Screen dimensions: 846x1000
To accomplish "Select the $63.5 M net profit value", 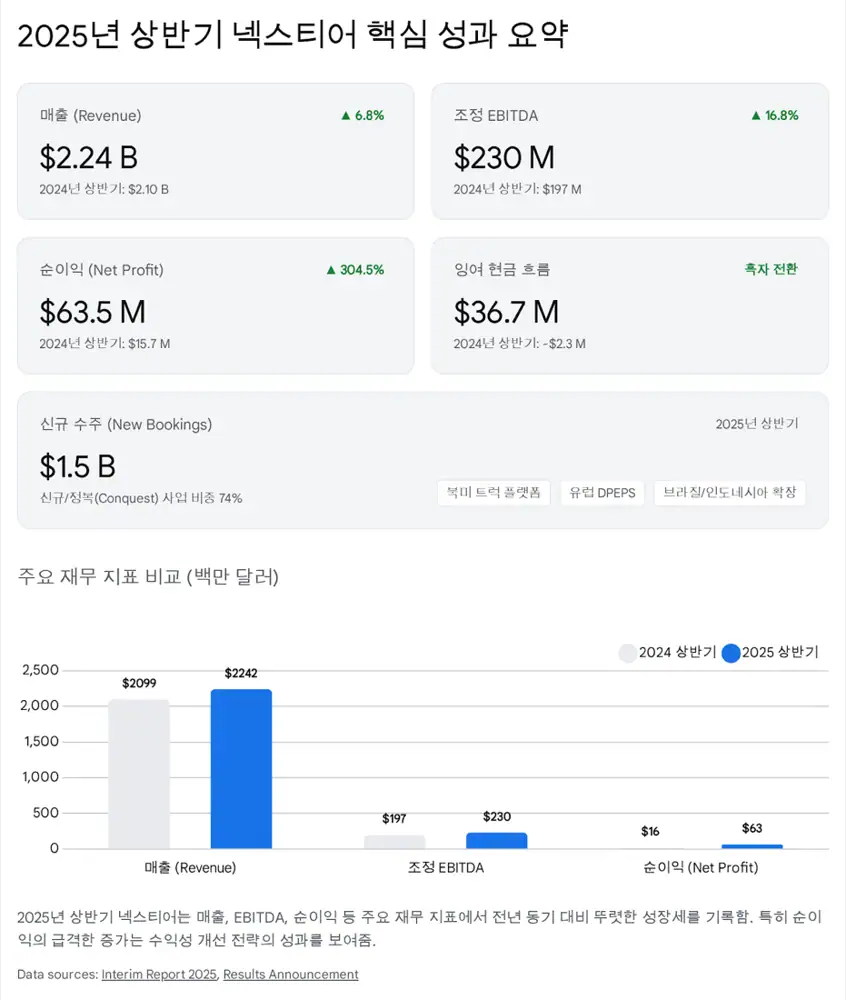I will pos(92,311).
